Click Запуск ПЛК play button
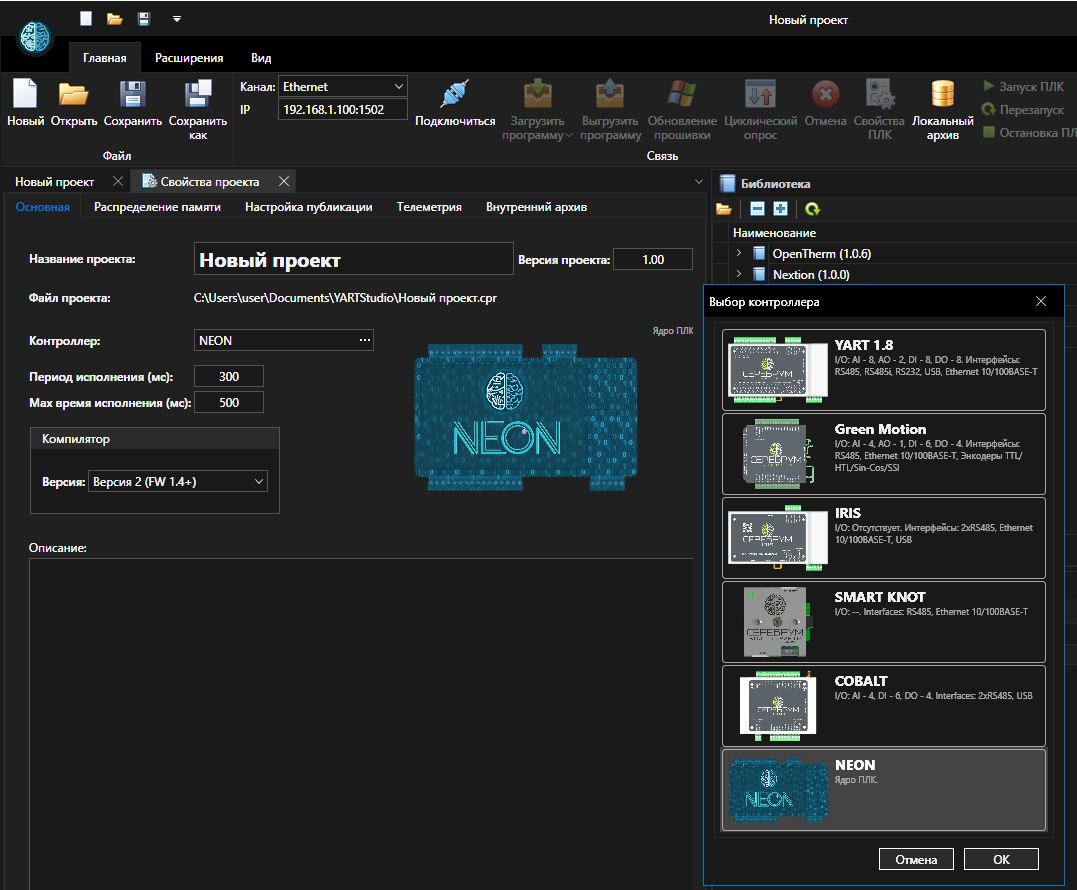 point(1023,87)
